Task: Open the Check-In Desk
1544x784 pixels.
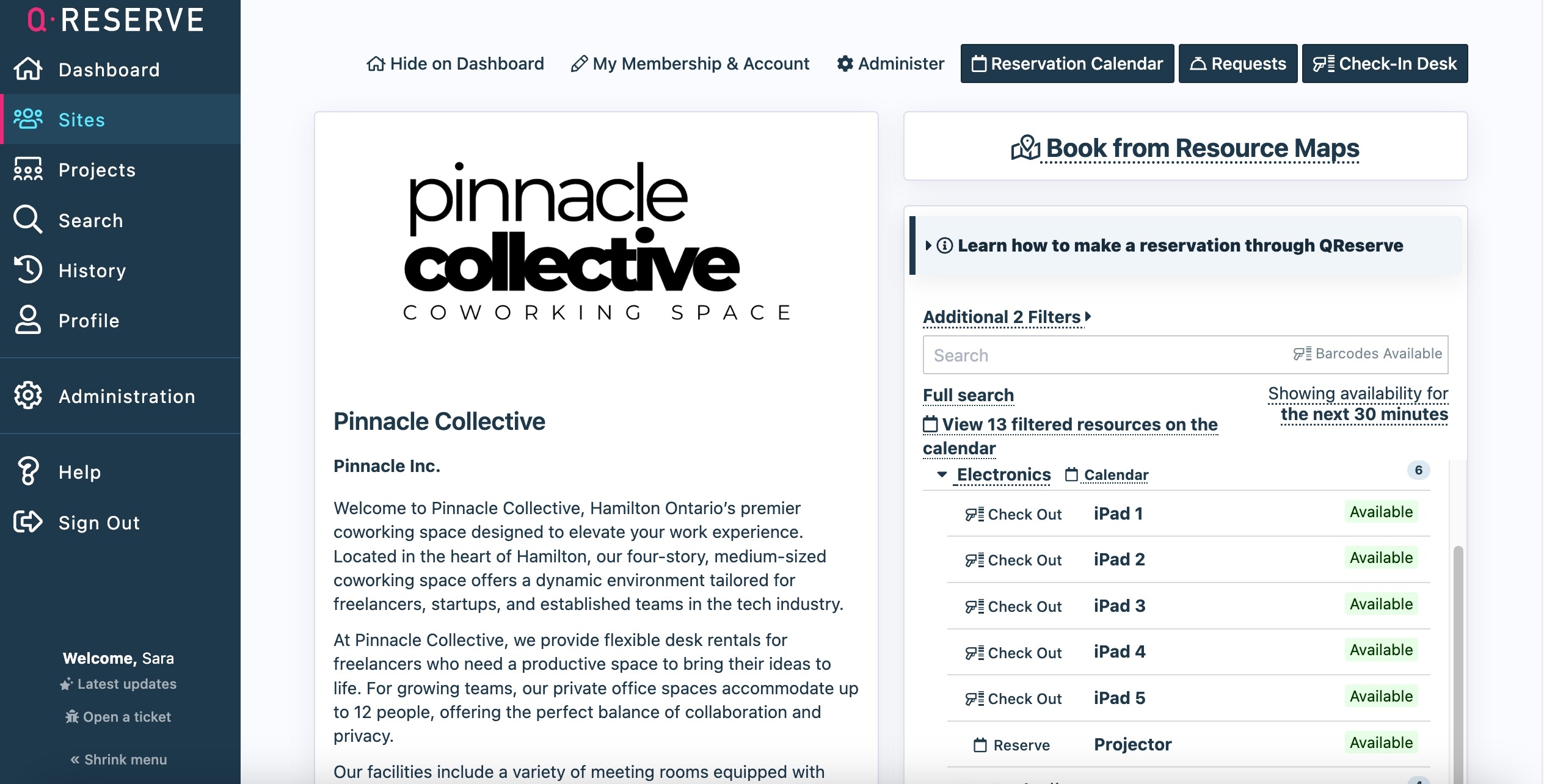Action: pyautogui.click(x=1385, y=64)
